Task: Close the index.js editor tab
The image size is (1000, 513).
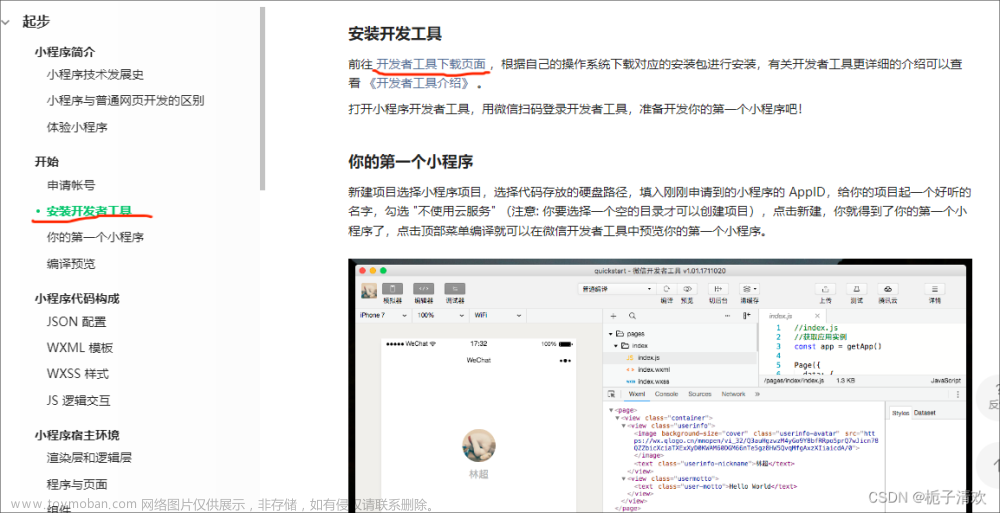Action: pos(817,315)
